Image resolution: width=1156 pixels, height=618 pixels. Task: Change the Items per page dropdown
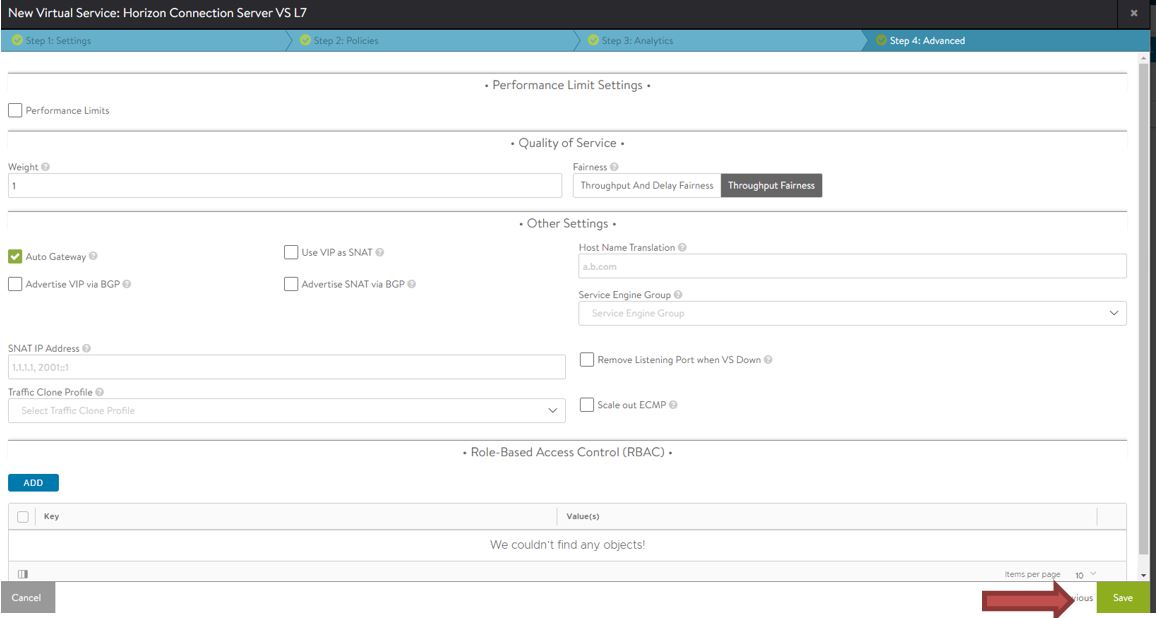[x=1085, y=574]
